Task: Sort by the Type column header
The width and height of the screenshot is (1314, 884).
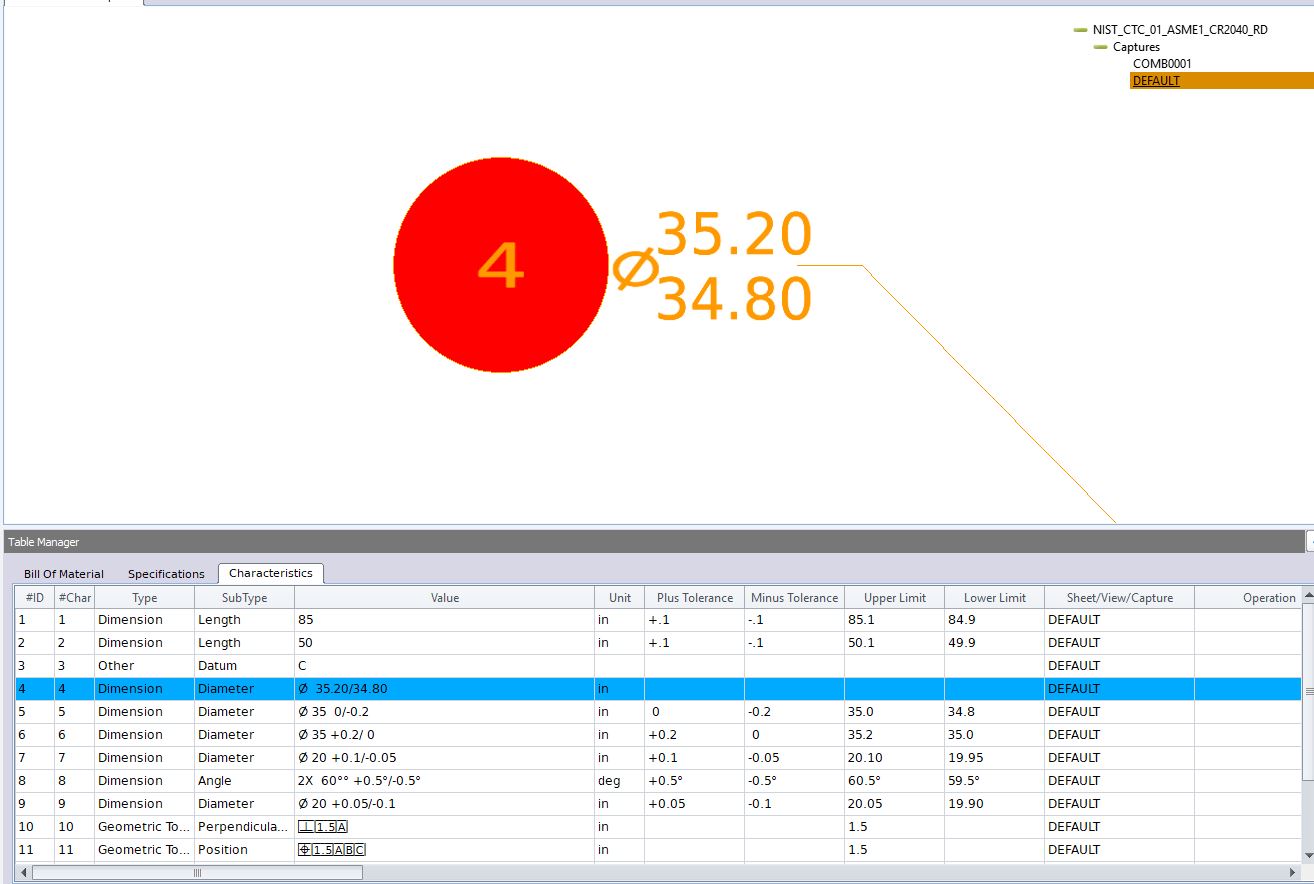Action: tap(145, 598)
